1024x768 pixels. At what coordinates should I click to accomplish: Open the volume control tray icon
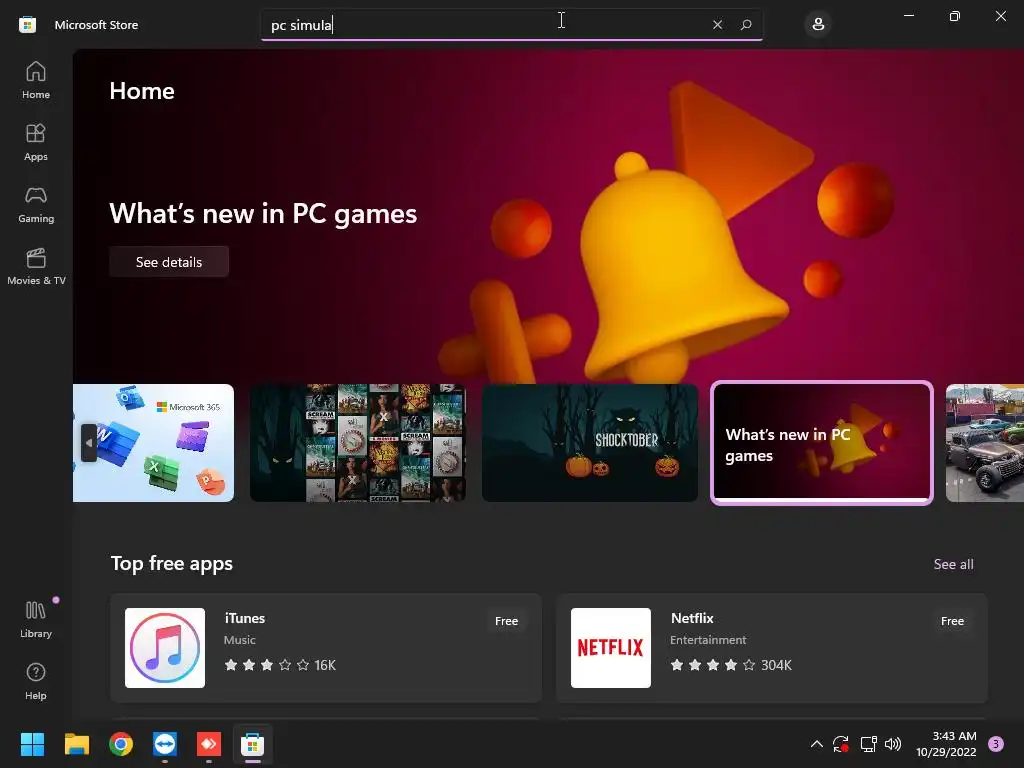(x=893, y=744)
